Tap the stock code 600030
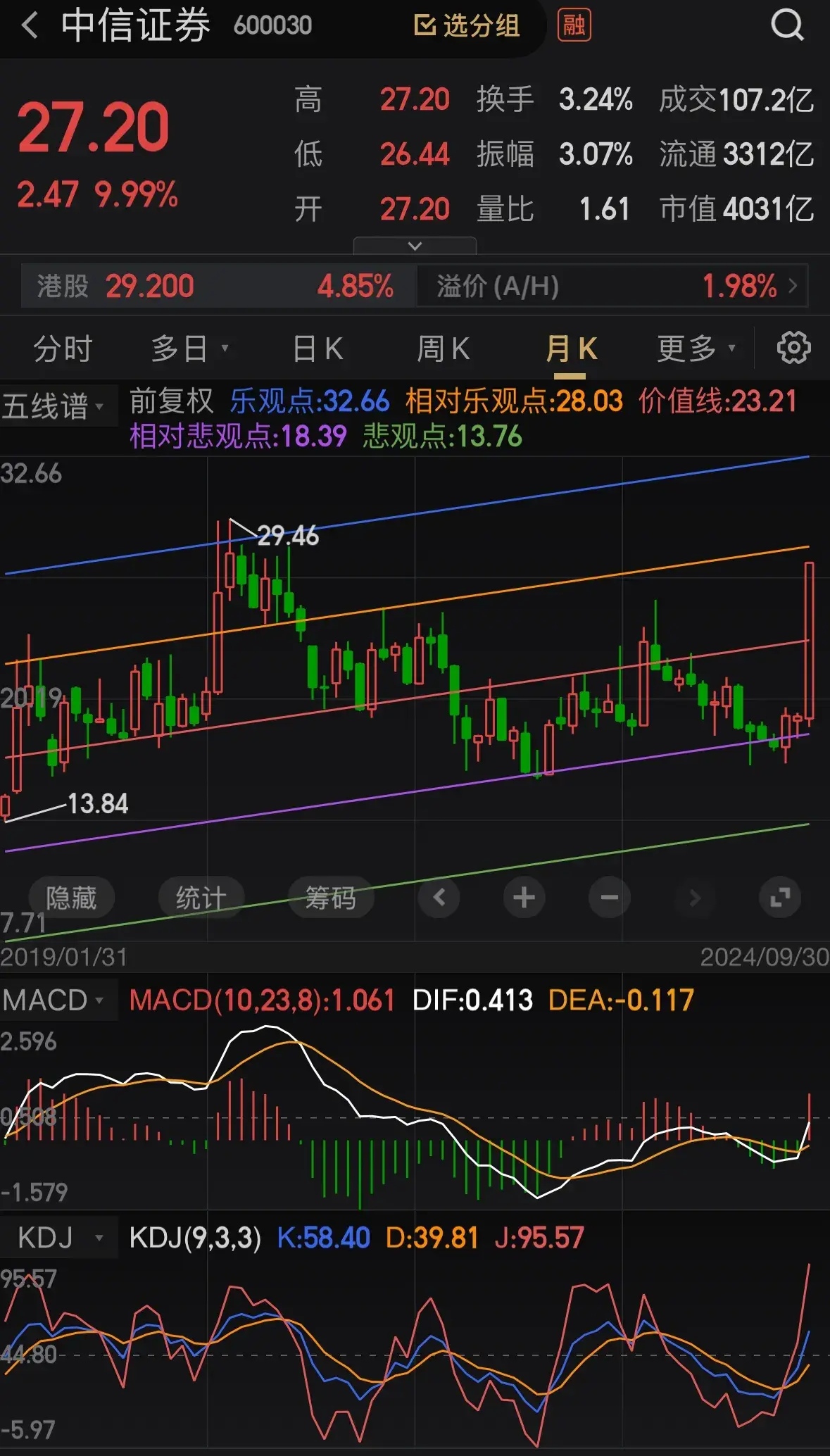 272,26
